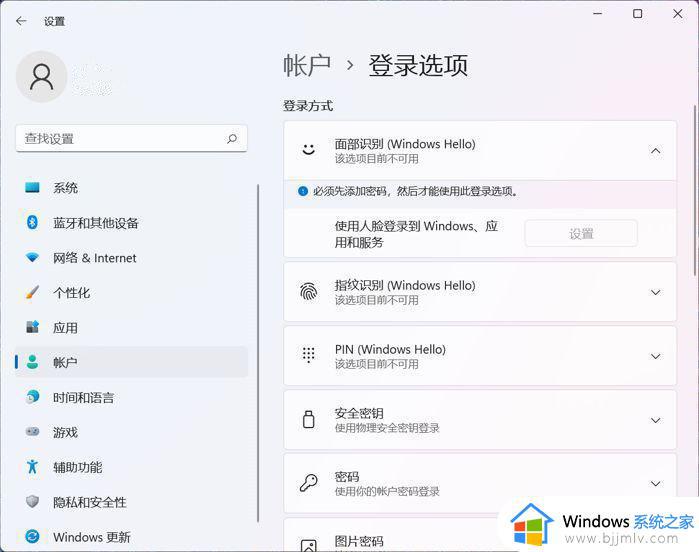The width and height of the screenshot is (699, 552).
Task: Click the 设置 button for face login
Action: point(581,233)
